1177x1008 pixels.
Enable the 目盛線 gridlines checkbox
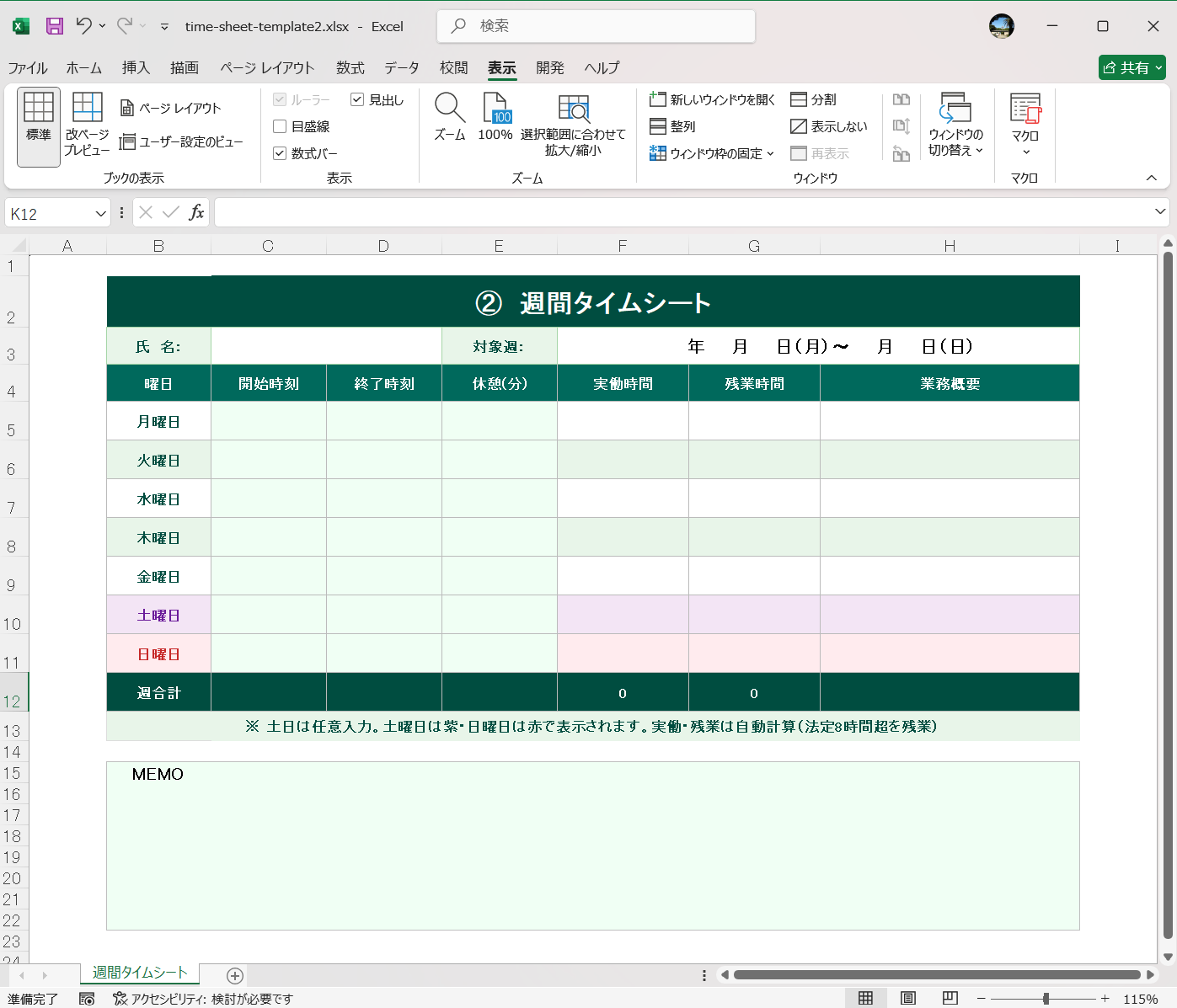(280, 126)
